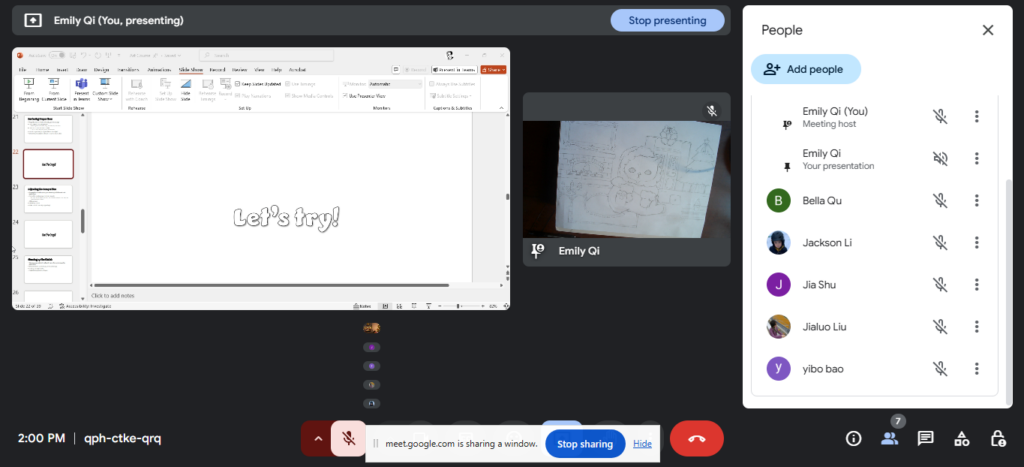
Task: Open the Animations tab in PowerPoint
Action: (159, 69)
